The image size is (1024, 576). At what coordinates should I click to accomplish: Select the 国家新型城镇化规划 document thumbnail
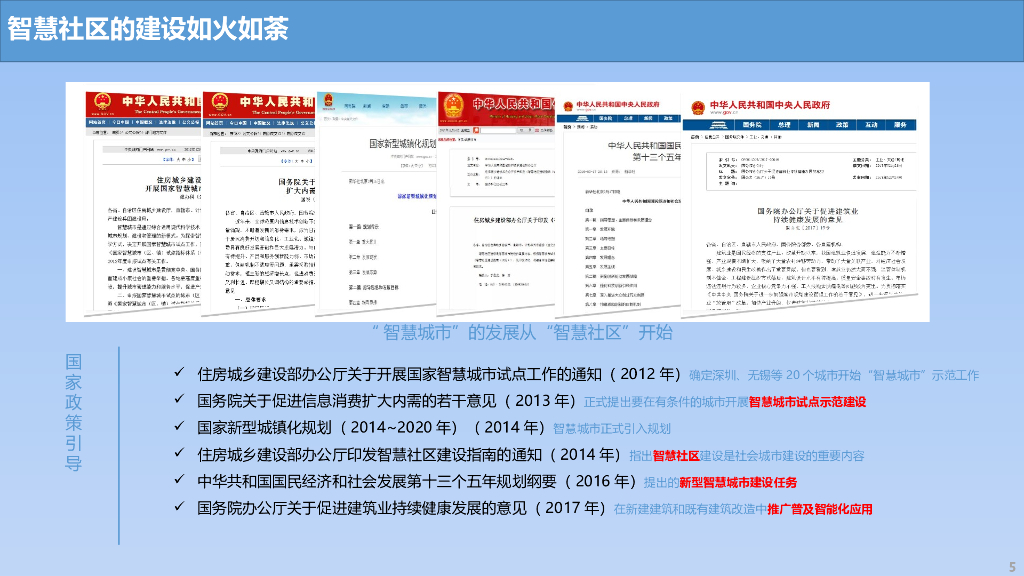(x=377, y=203)
